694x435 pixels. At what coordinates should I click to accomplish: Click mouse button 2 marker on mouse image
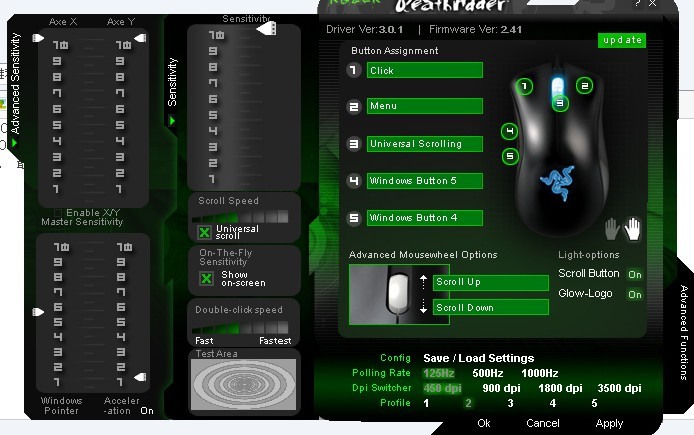point(584,86)
